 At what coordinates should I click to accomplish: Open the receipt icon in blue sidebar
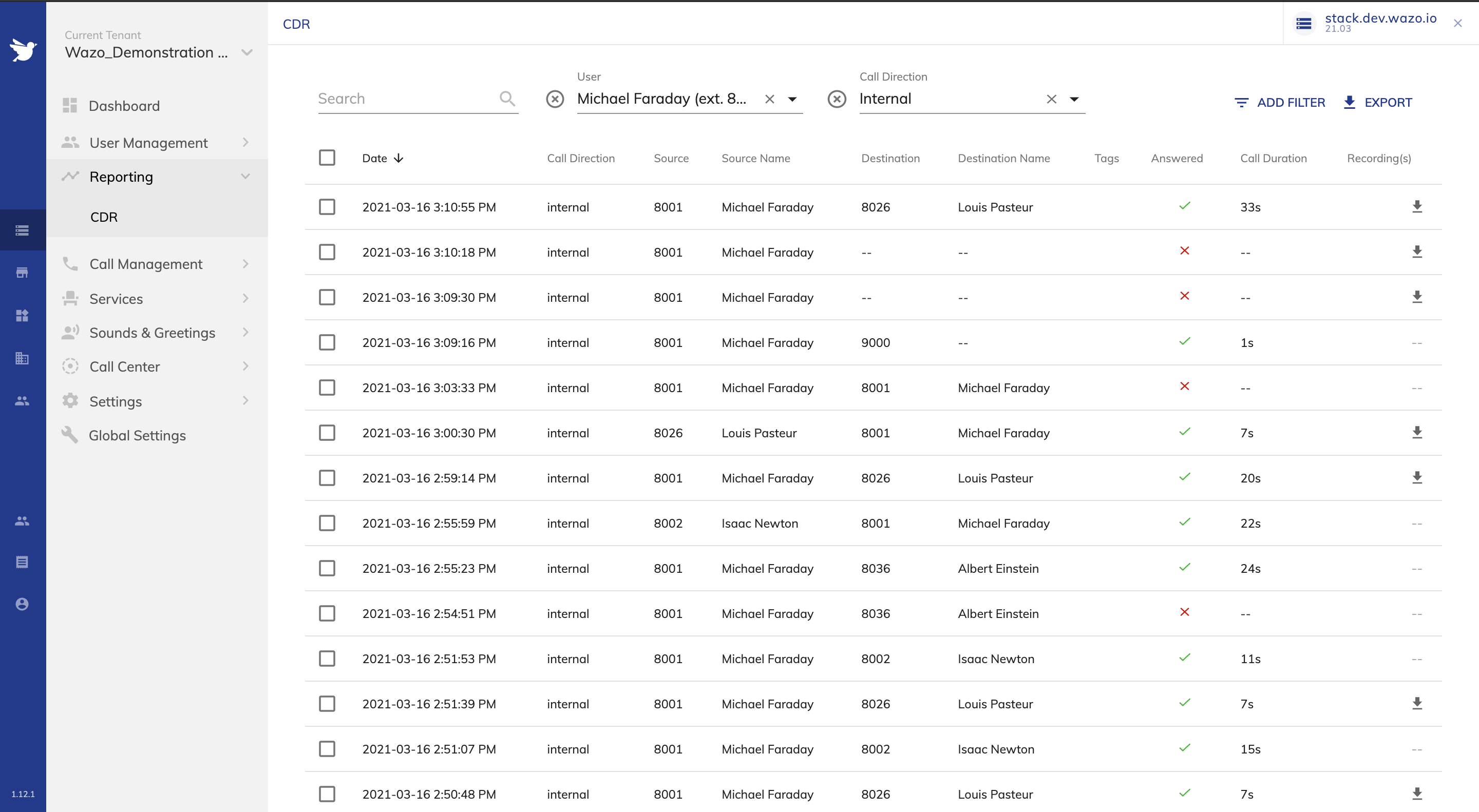[x=23, y=562]
